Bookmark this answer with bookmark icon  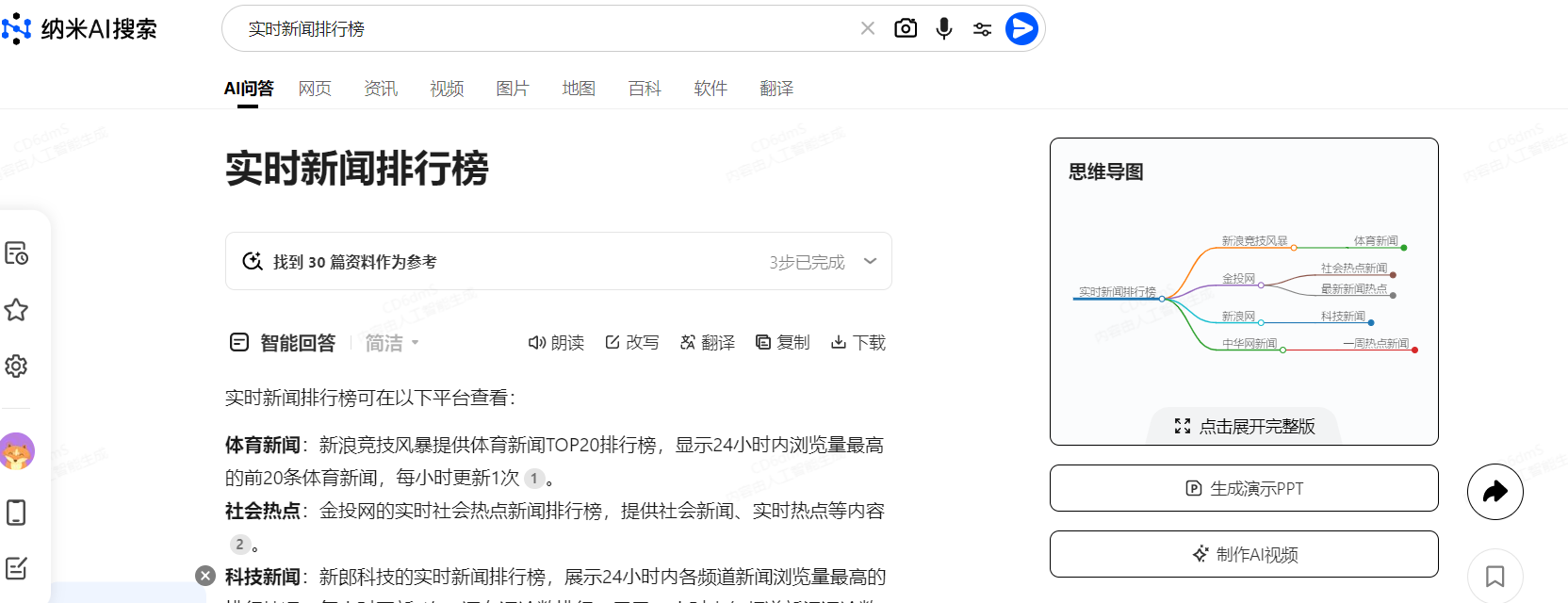(1494, 576)
